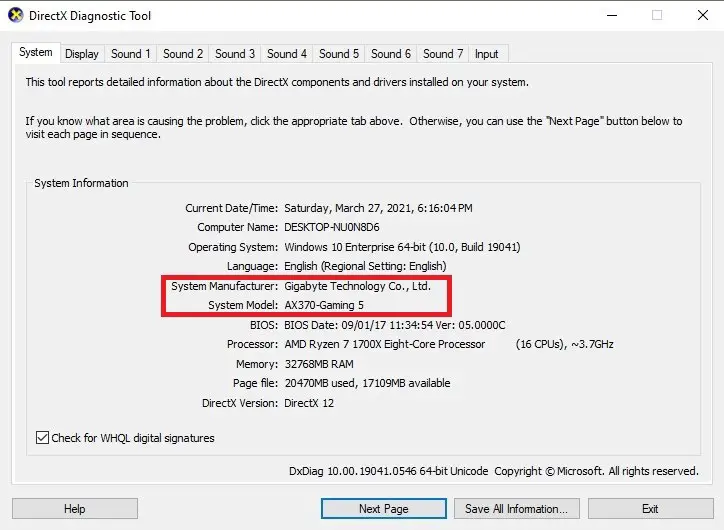Switch to the Sound 5 tab
This screenshot has width=724, height=530.
[x=339, y=54]
